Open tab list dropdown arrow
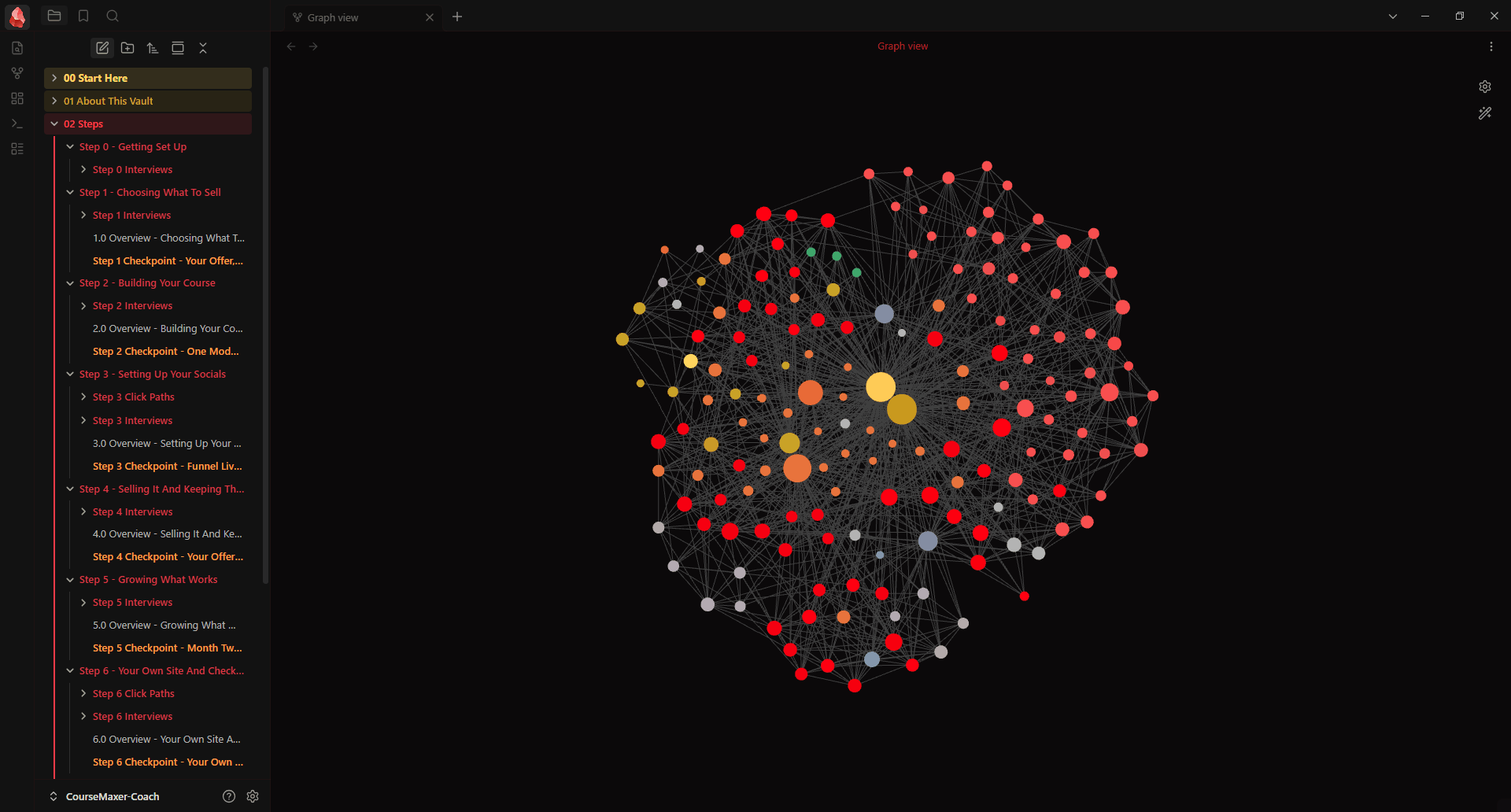Screen dimensions: 1511x812 point(1393,17)
